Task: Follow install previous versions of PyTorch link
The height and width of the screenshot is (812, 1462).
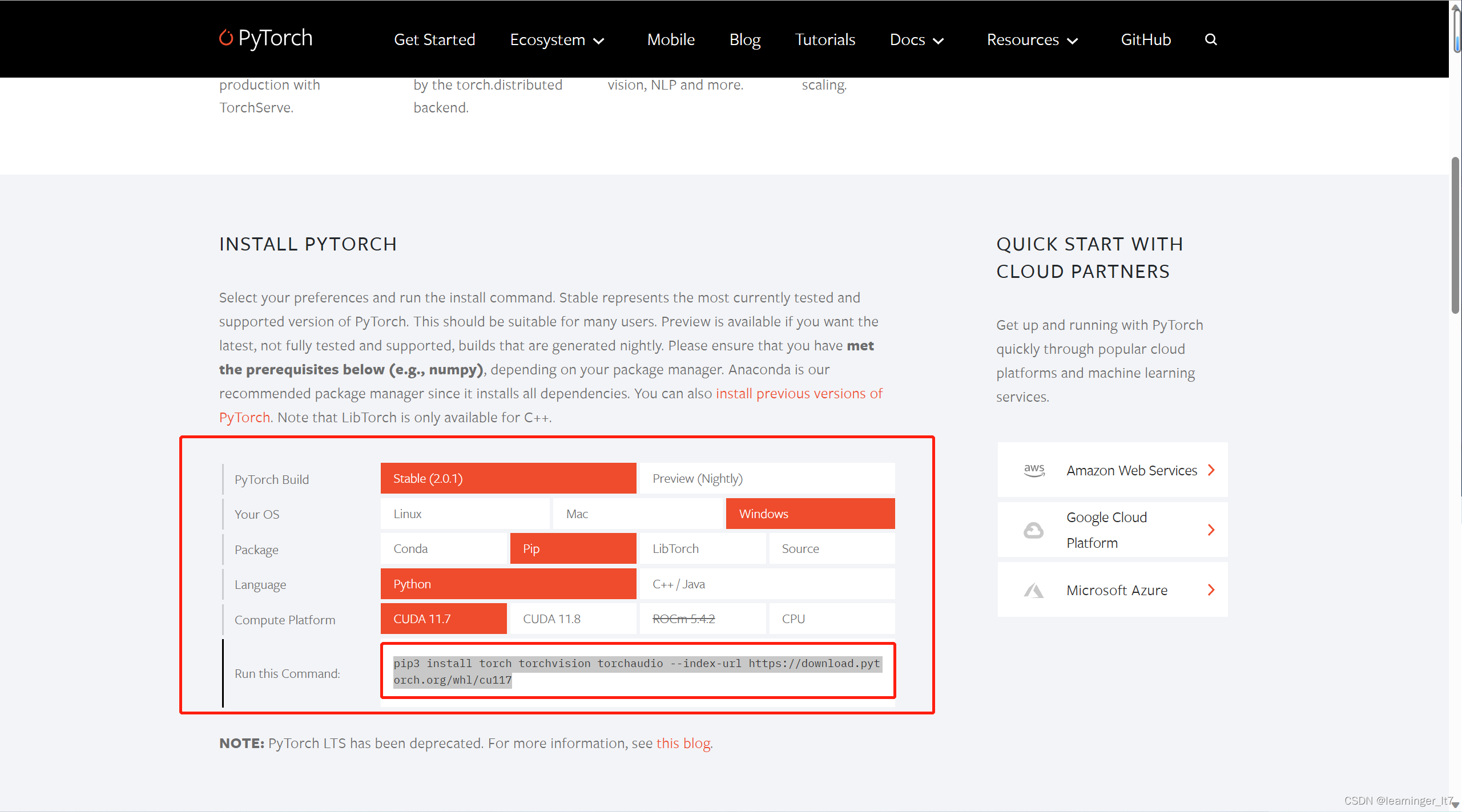Action: click(799, 393)
